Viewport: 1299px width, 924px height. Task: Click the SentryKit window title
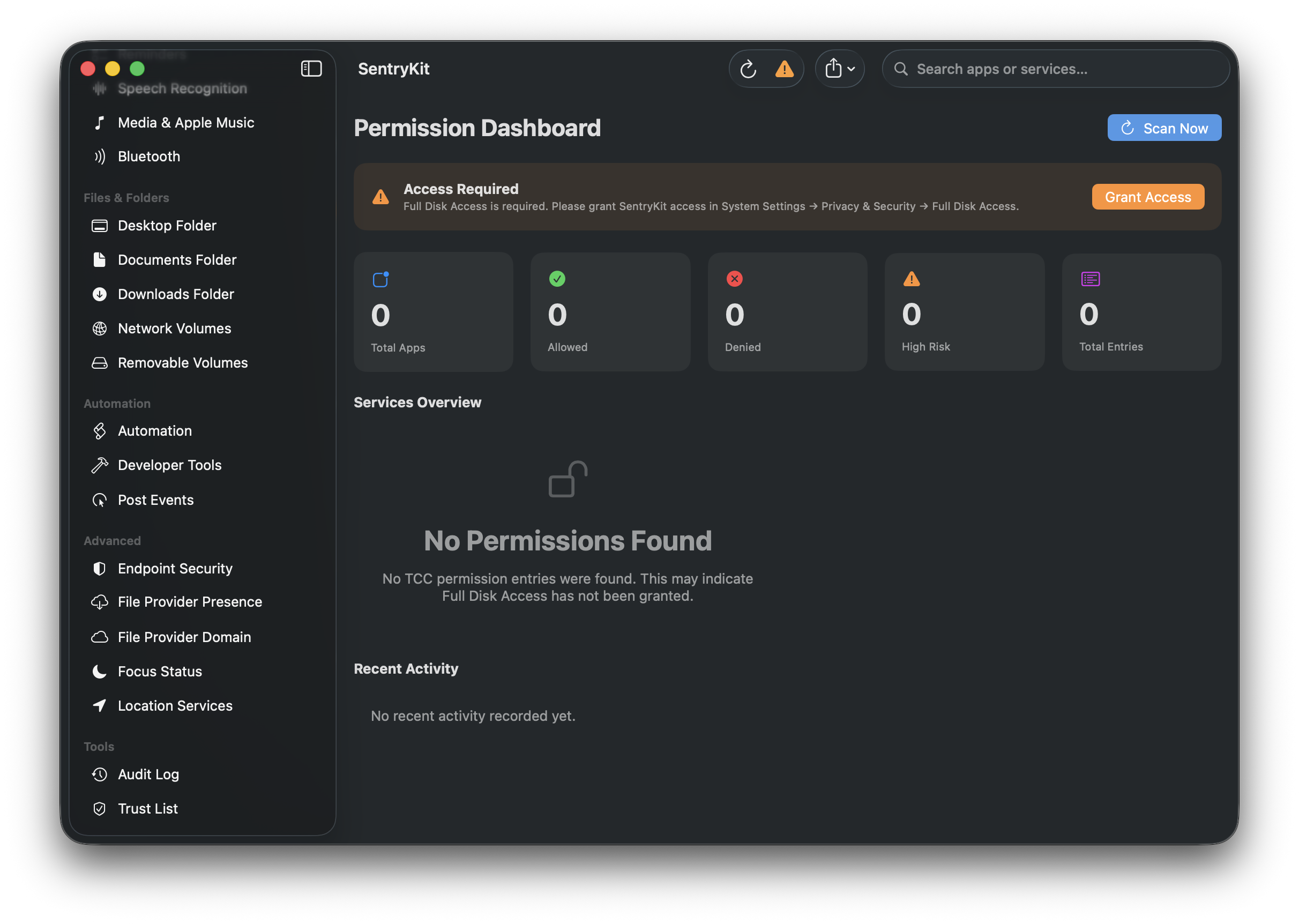(393, 69)
